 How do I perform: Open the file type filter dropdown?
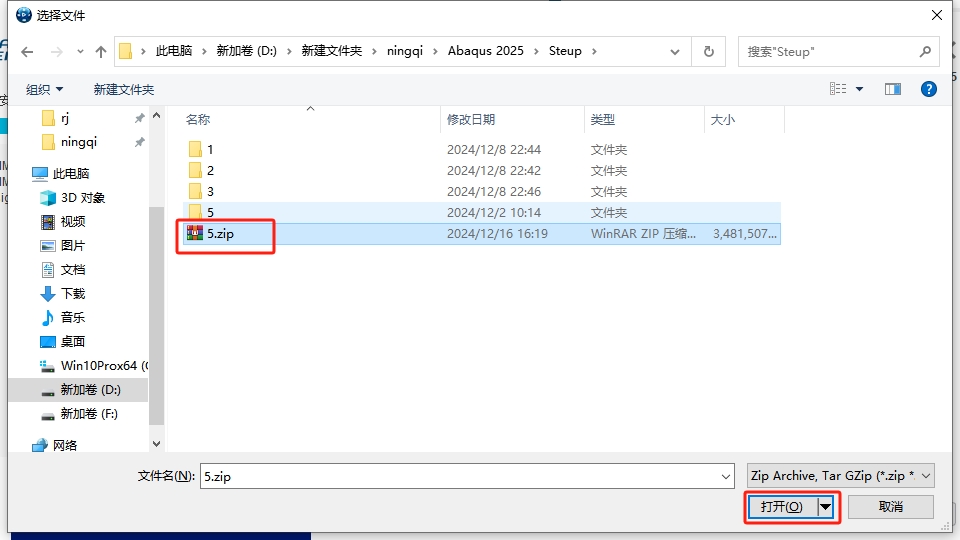click(x=841, y=476)
